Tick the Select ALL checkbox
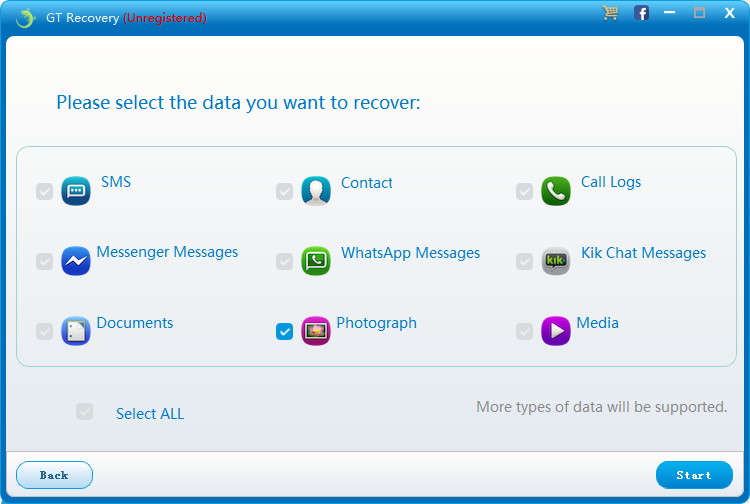This screenshot has height=504, width=750. pyautogui.click(x=85, y=411)
